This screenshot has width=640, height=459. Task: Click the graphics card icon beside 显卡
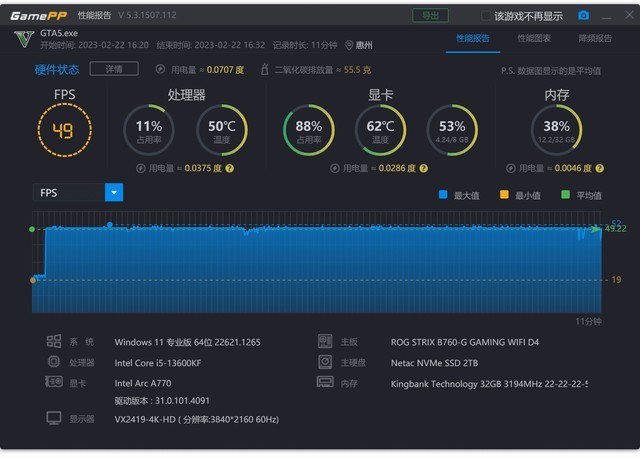coord(54,382)
